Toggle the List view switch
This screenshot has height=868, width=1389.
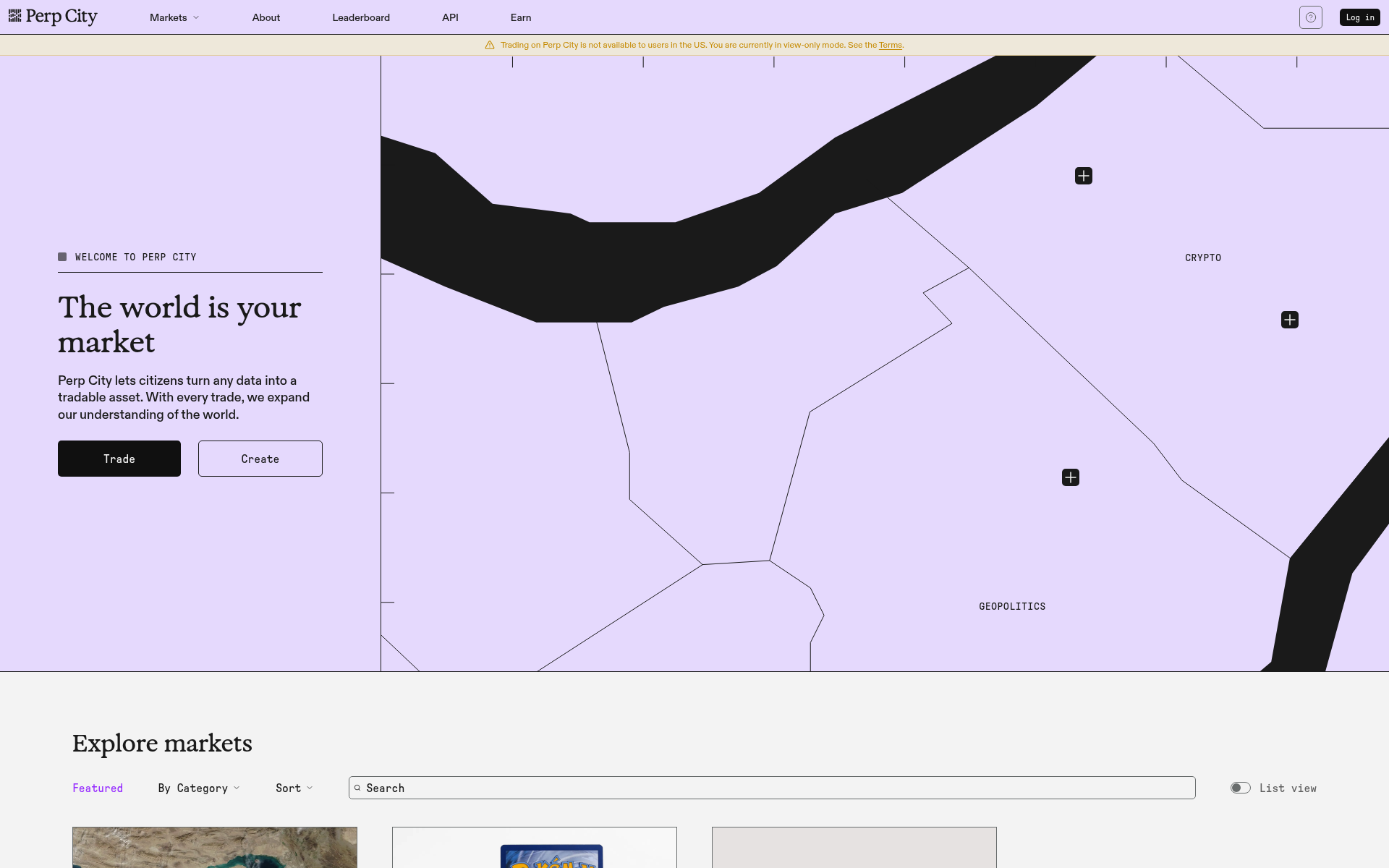(x=1240, y=788)
